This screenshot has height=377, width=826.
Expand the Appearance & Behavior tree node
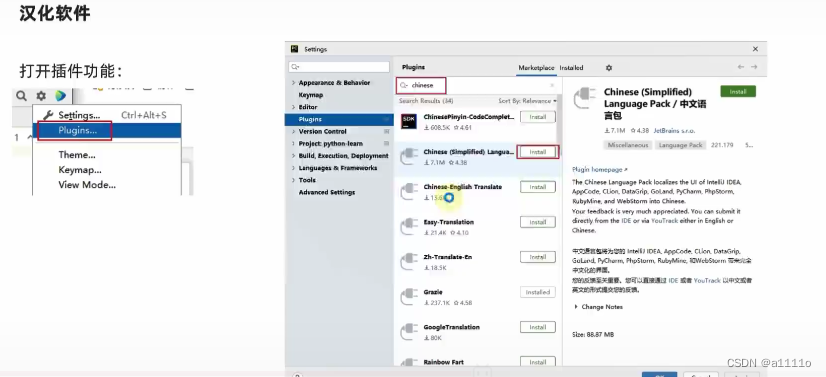[293, 83]
